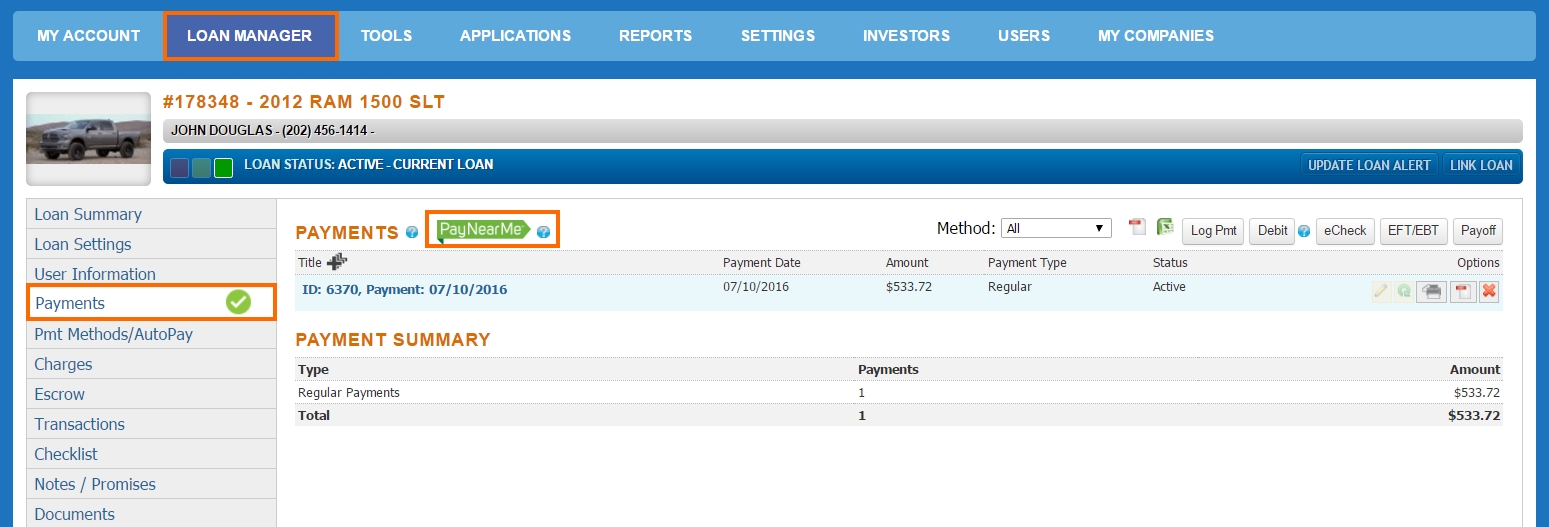This screenshot has width=1549, height=527.
Task: Open My Companies menu
Action: [x=1155, y=36]
